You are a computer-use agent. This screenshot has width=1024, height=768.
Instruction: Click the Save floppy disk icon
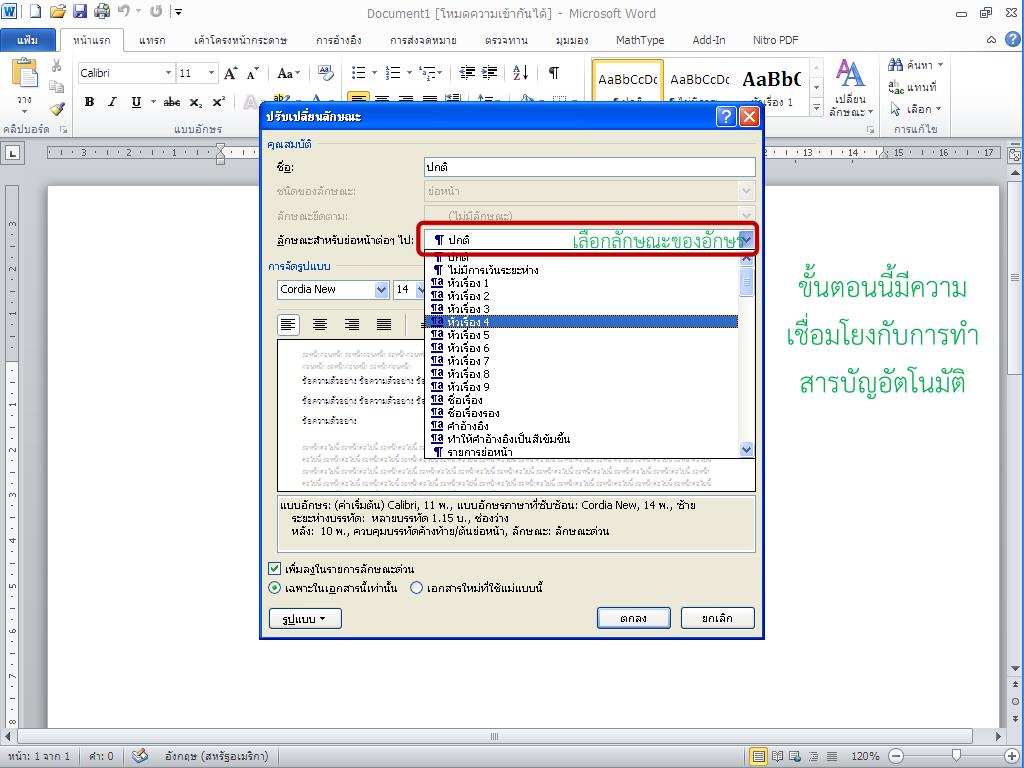(x=80, y=11)
